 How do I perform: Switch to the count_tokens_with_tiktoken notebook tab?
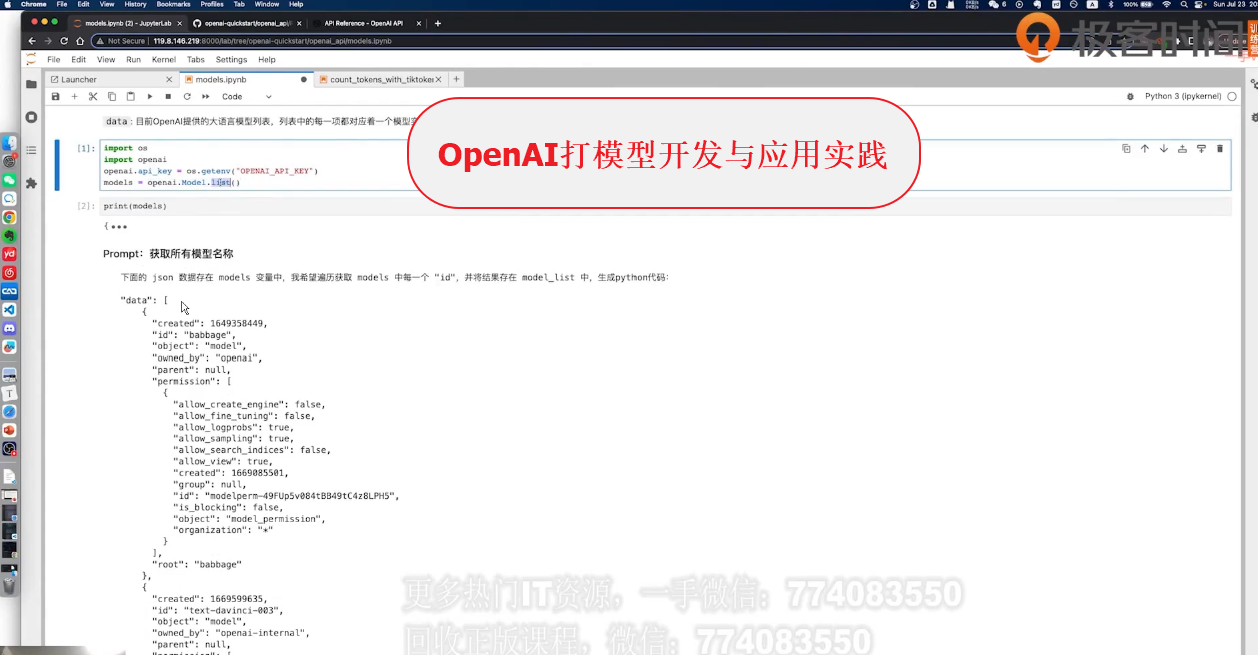coord(382,79)
